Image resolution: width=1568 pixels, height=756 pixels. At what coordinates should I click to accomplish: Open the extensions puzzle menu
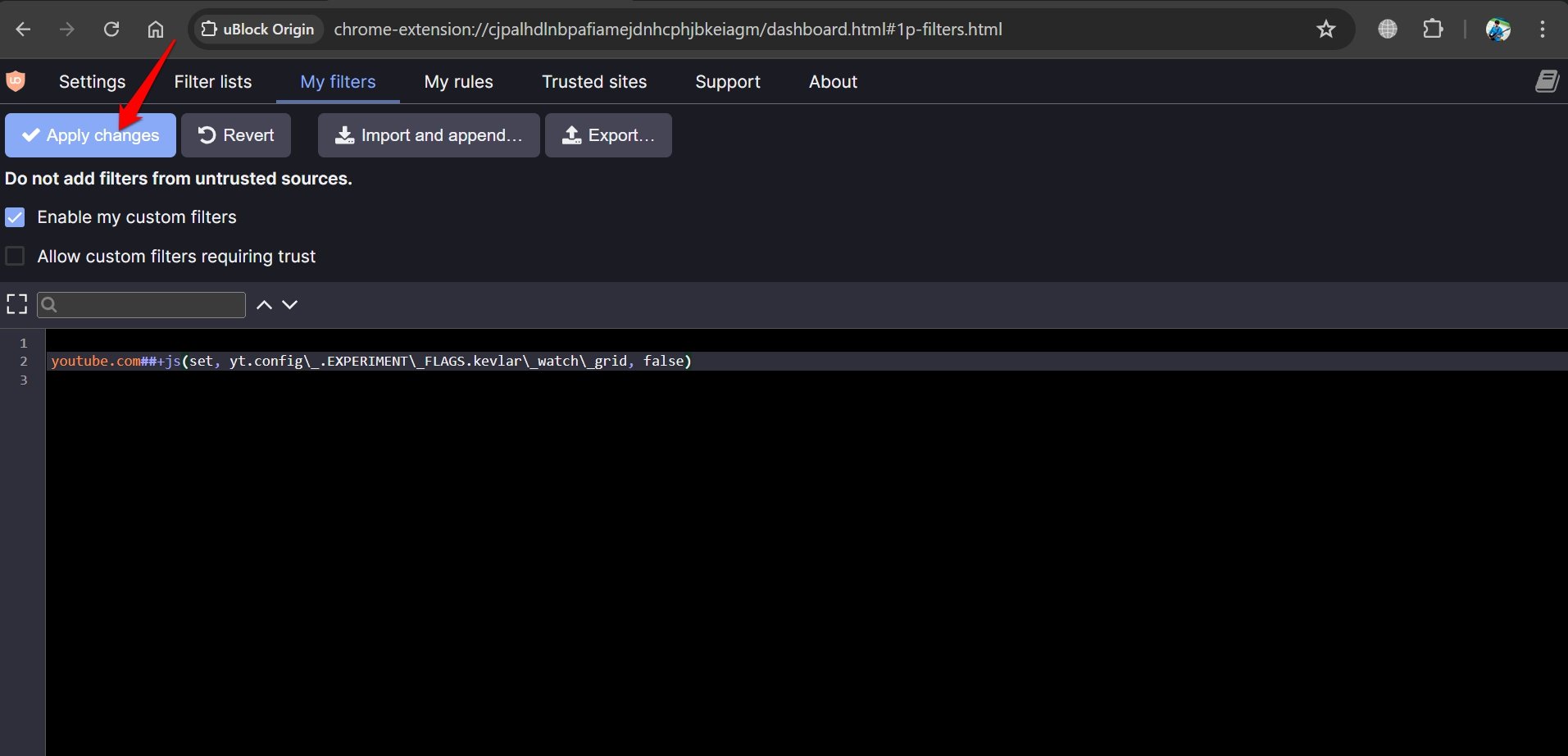coord(1433,29)
